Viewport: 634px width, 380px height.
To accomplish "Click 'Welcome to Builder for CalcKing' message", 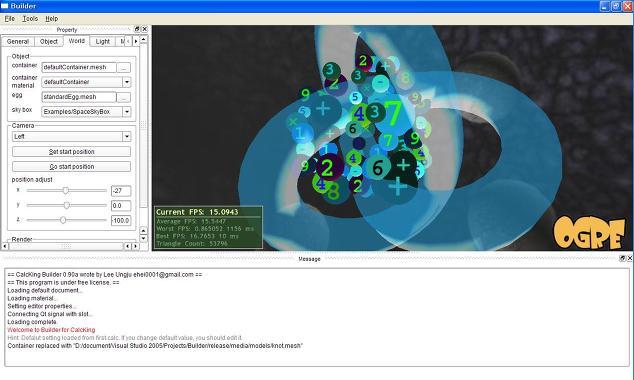I will click(x=51, y=330).
